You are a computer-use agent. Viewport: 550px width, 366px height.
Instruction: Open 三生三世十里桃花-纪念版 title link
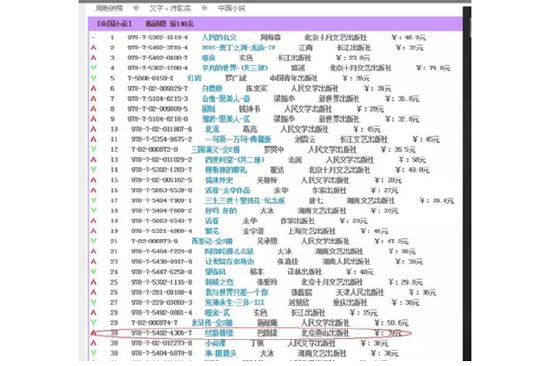click(245, 200)
